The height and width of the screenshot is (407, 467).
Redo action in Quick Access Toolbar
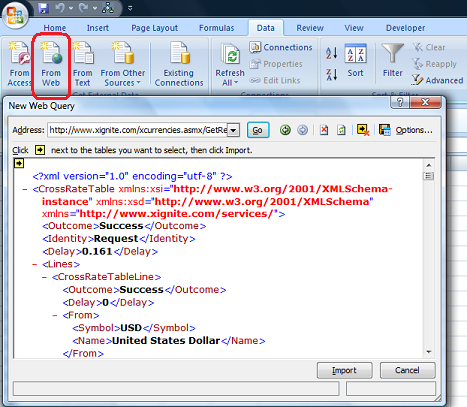84,7
